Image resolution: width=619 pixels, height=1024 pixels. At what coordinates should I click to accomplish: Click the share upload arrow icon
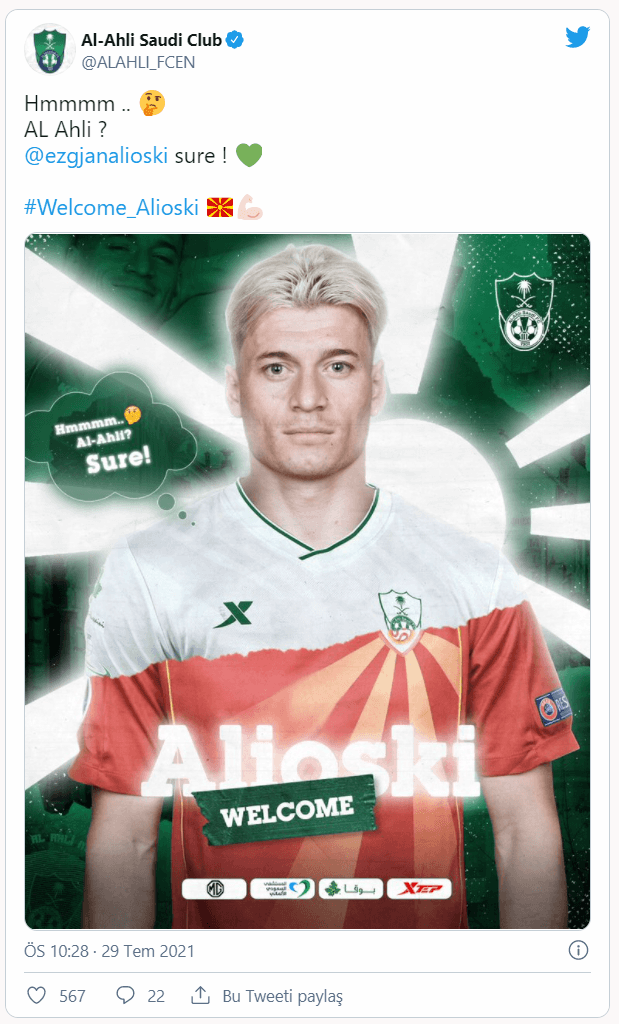tap(200, 995)
